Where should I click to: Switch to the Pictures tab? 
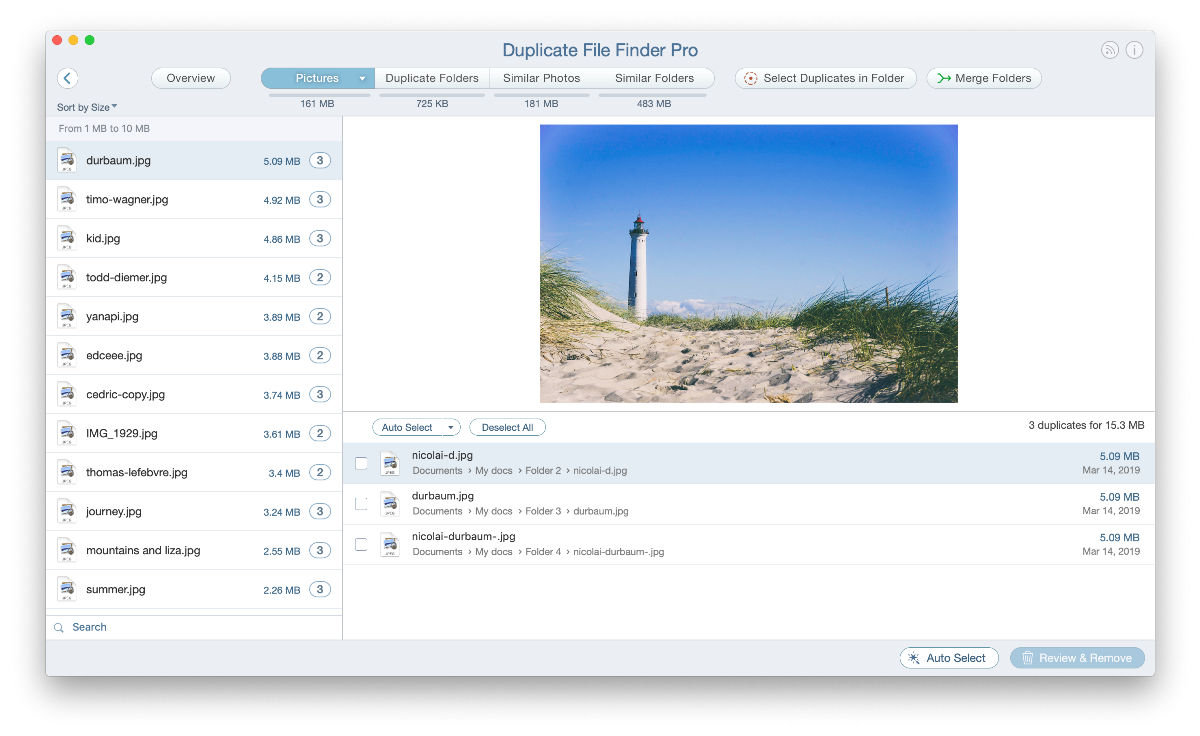click(x=317, y=78)
